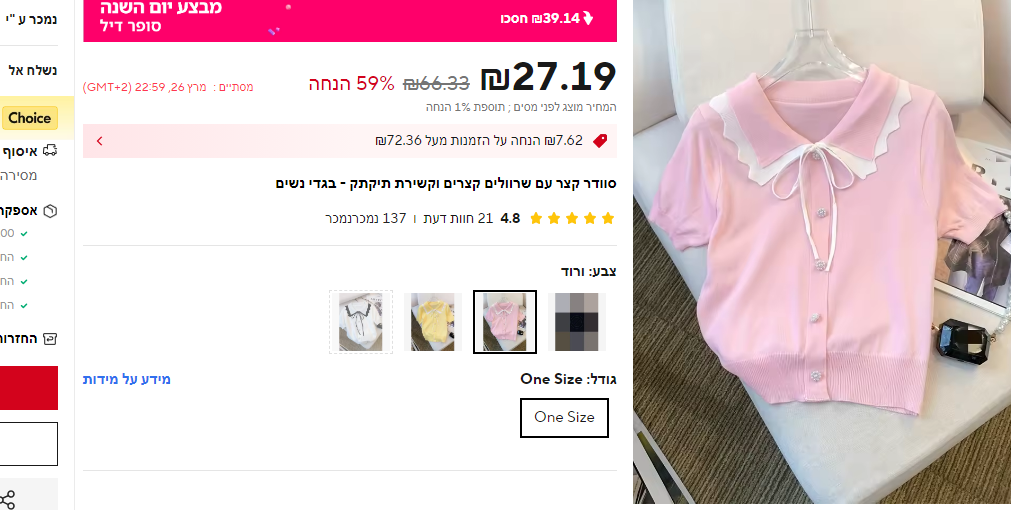Choose the yellow sweater color variant

coord(433,322)
